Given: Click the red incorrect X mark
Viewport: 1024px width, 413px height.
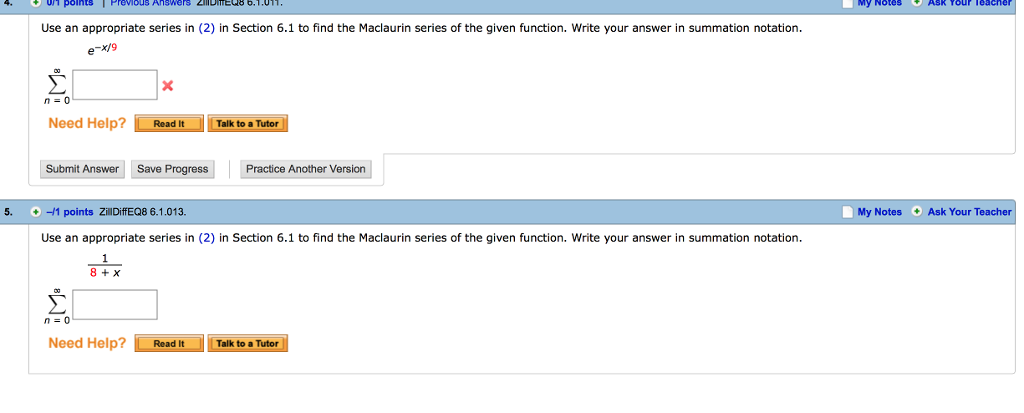Looking at the screenshot, I should pyautogui.click(x=168, y=86).
